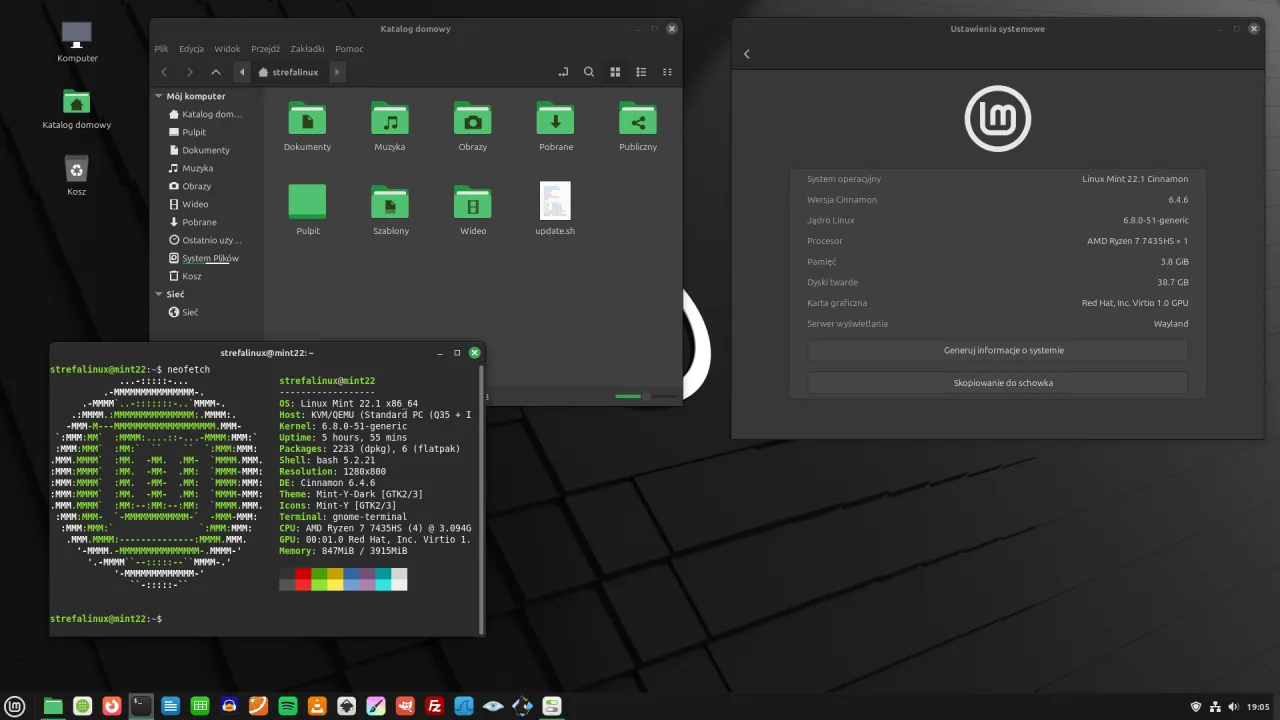1280x720 pixels.
Task: Collapse the Mój komputer section in sidebar
Action: pyautogui.click(x=158, y=96)
